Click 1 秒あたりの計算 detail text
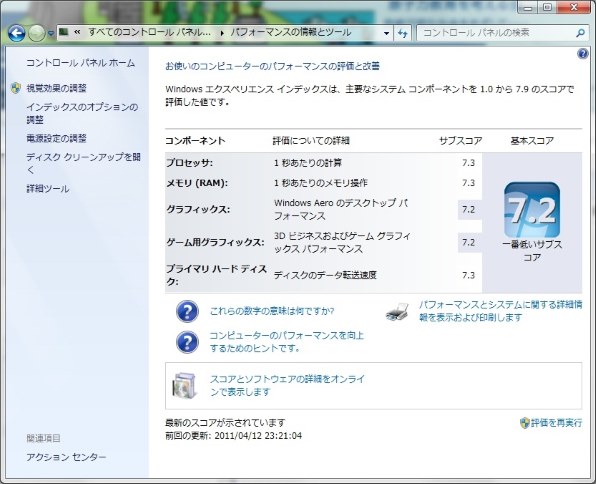The height and width of the screenshot is (484, 596). (x=308, y=163)
